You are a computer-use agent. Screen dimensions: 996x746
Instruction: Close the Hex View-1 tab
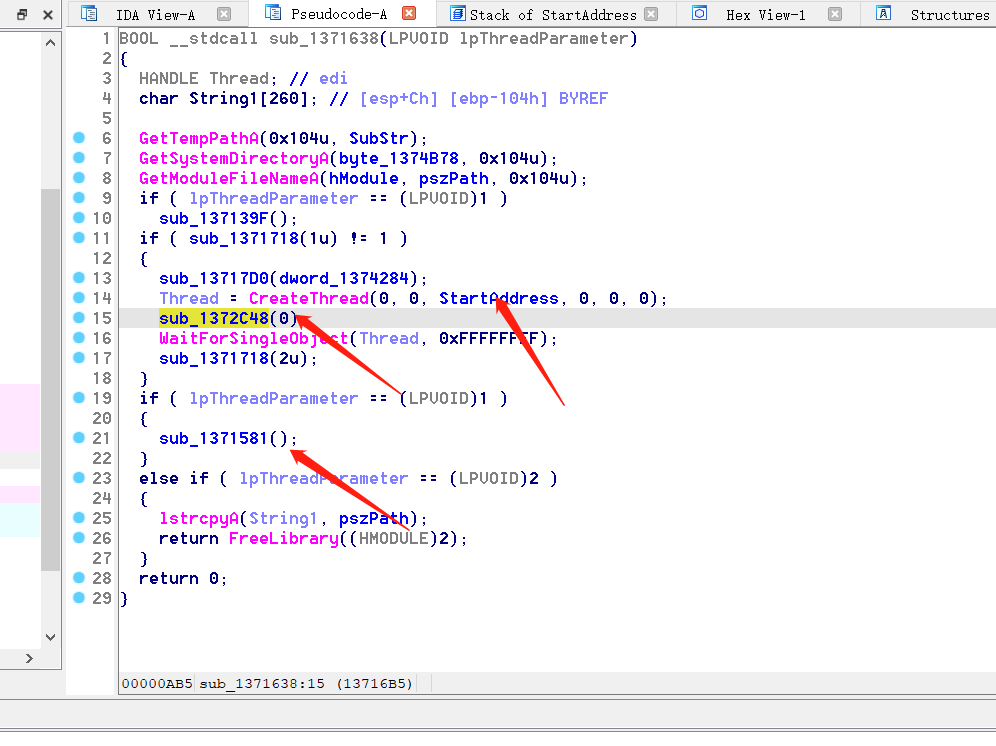point(835,14)
